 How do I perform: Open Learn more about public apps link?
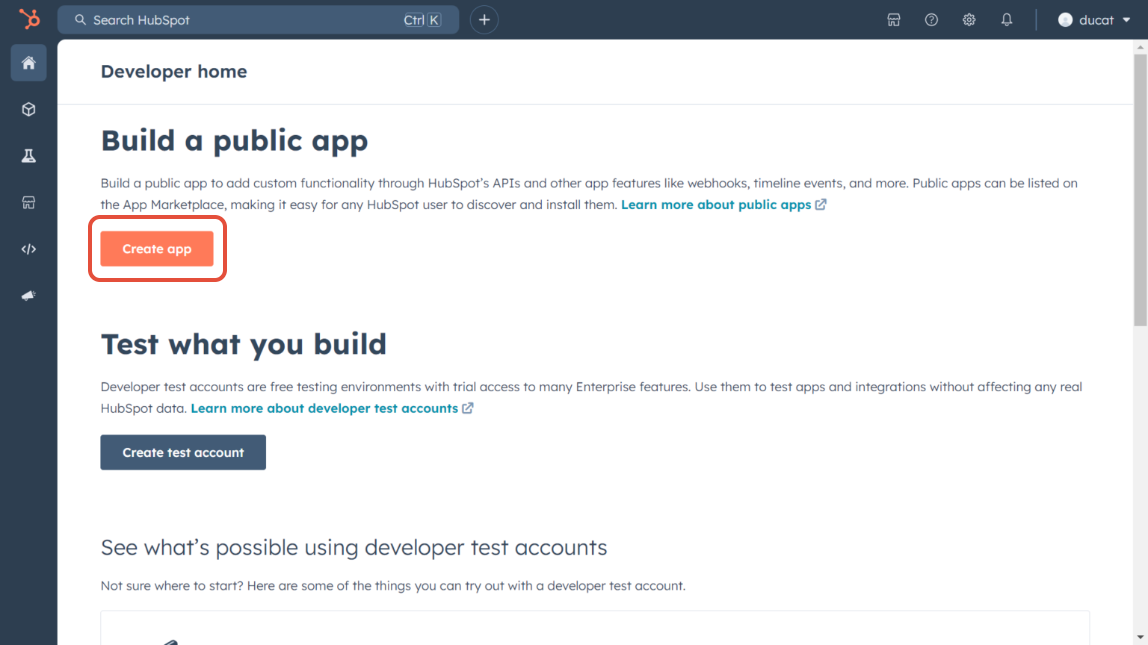click(x=716, y=205)
